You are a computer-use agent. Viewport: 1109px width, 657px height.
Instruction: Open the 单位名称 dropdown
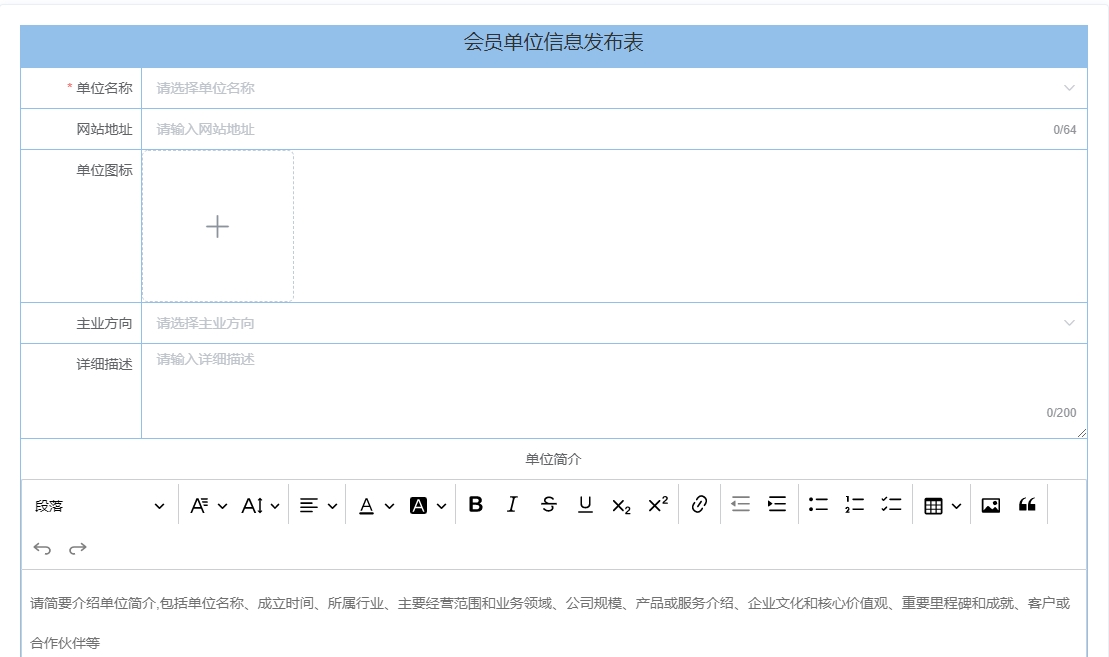click(612, 88)
